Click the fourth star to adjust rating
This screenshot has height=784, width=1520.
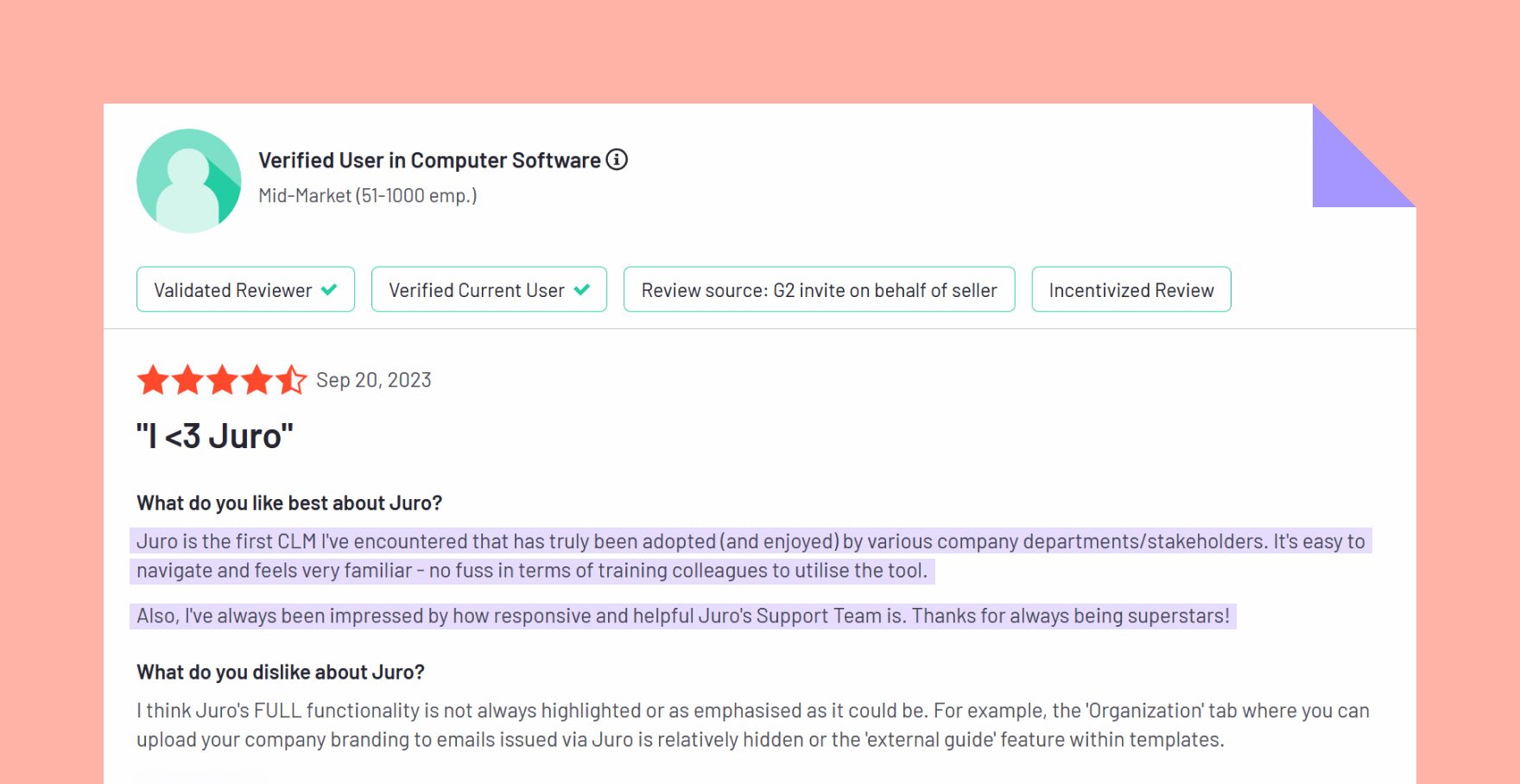pyautogui.click(x=256, y=379)
